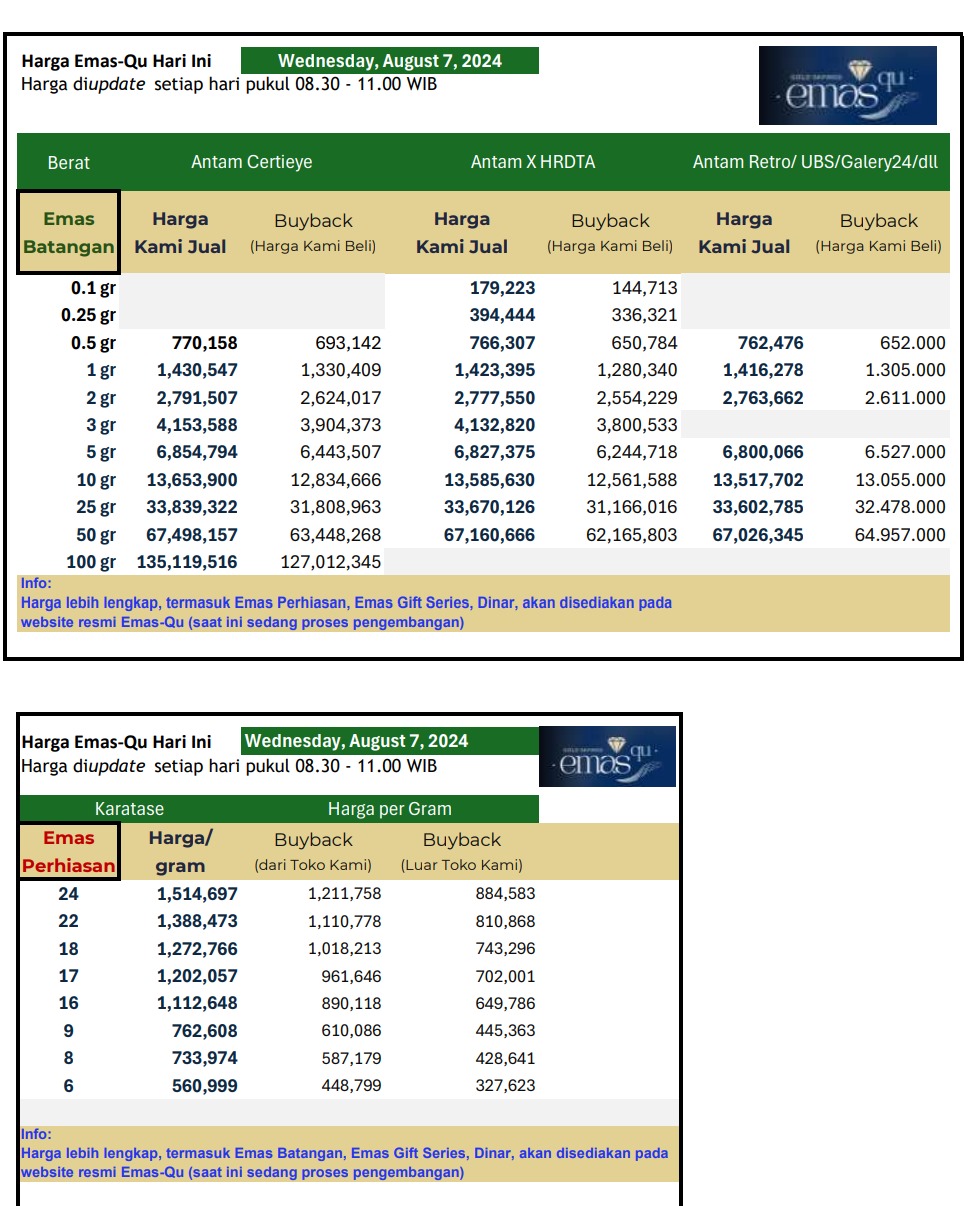Select the 17 karat price 1,202,057

[x=197, y=976]
